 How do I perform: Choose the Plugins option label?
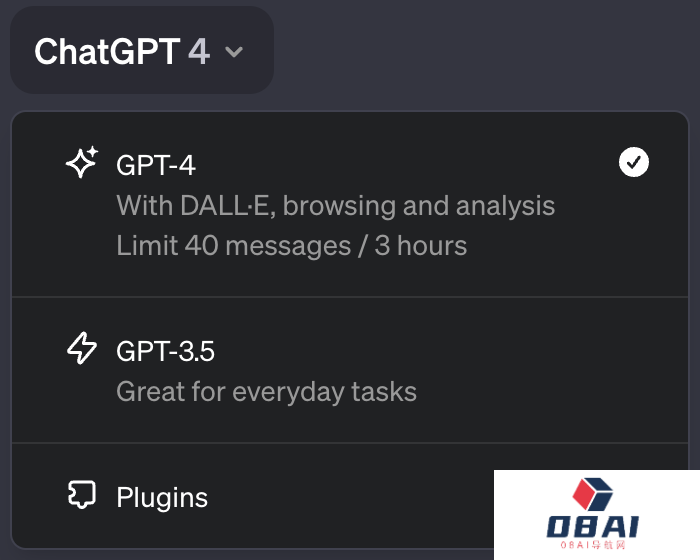(x=162, y=497)
